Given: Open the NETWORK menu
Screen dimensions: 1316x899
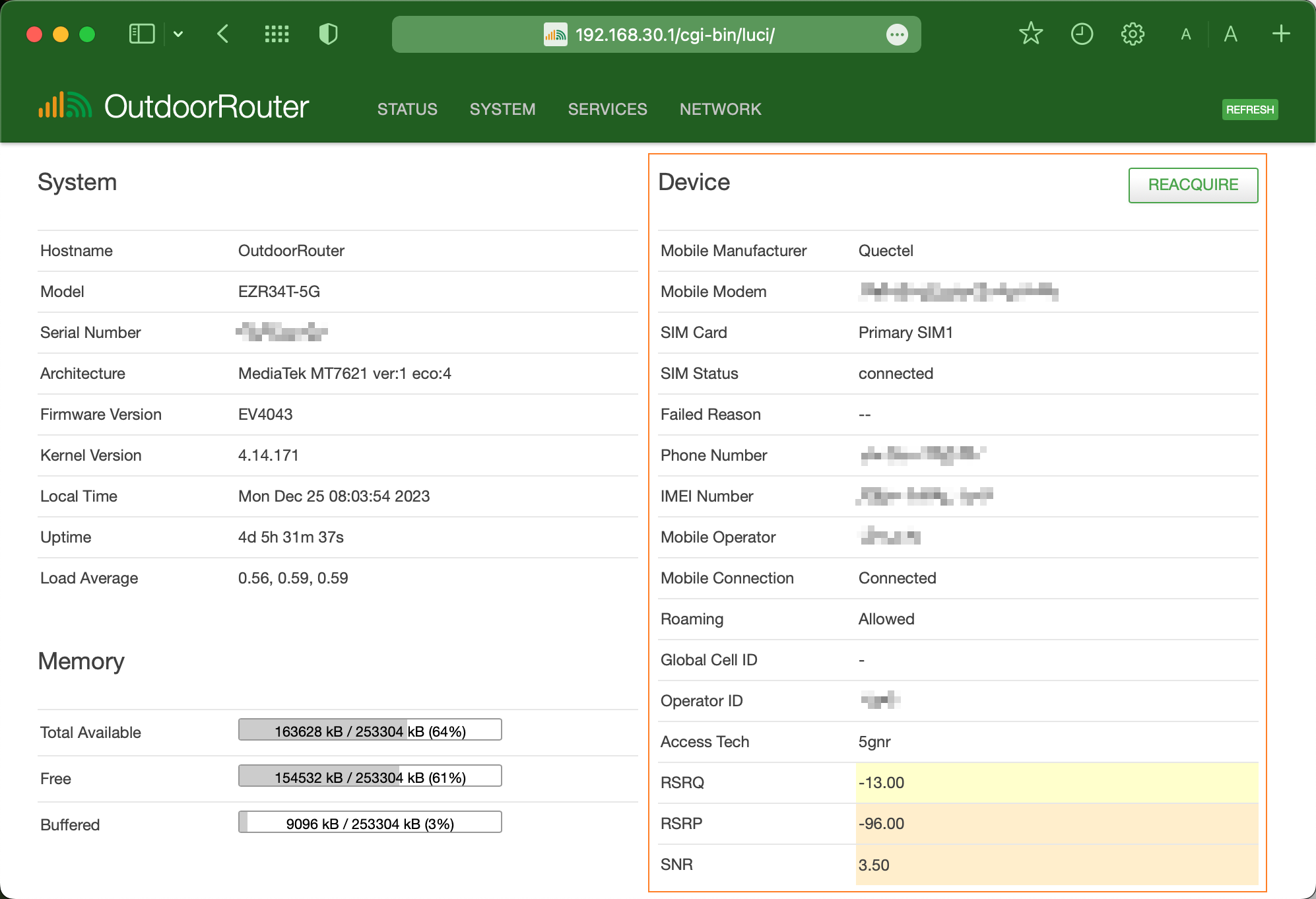Looking at the screenshot, I should (720, 109).
